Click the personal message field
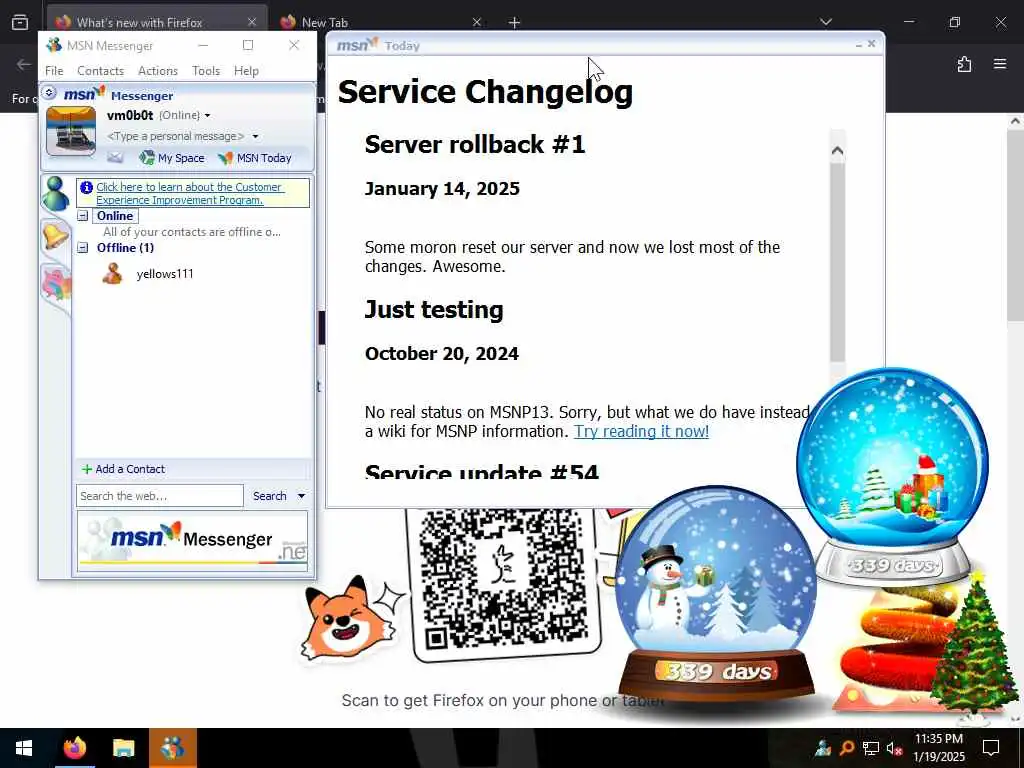This screenshot has width=1024, height=768. click(x=175, y=136)
